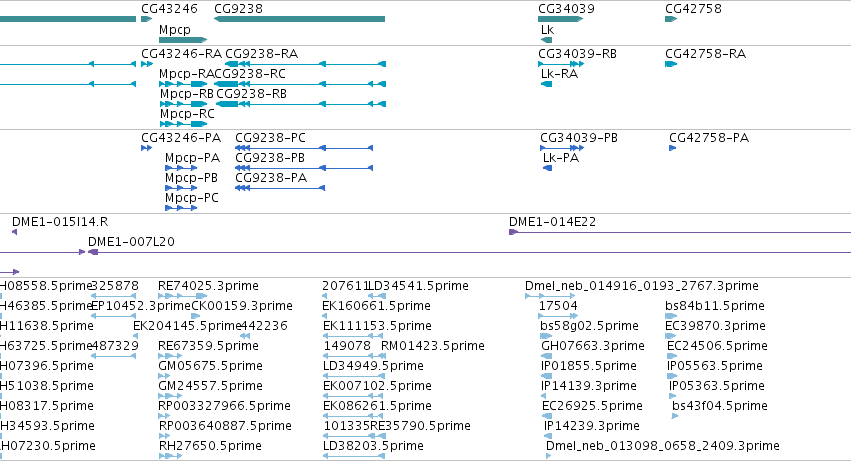Viewport: 851px width, 461px height.
Task: Click protein CG43246-PA
Action: point(181,138)
